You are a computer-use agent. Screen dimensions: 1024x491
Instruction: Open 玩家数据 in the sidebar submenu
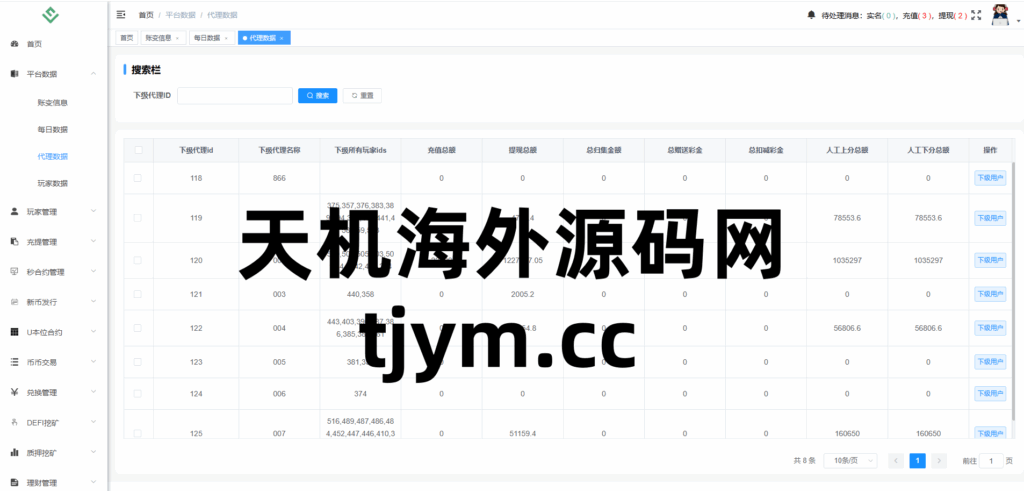click(52, 184)
